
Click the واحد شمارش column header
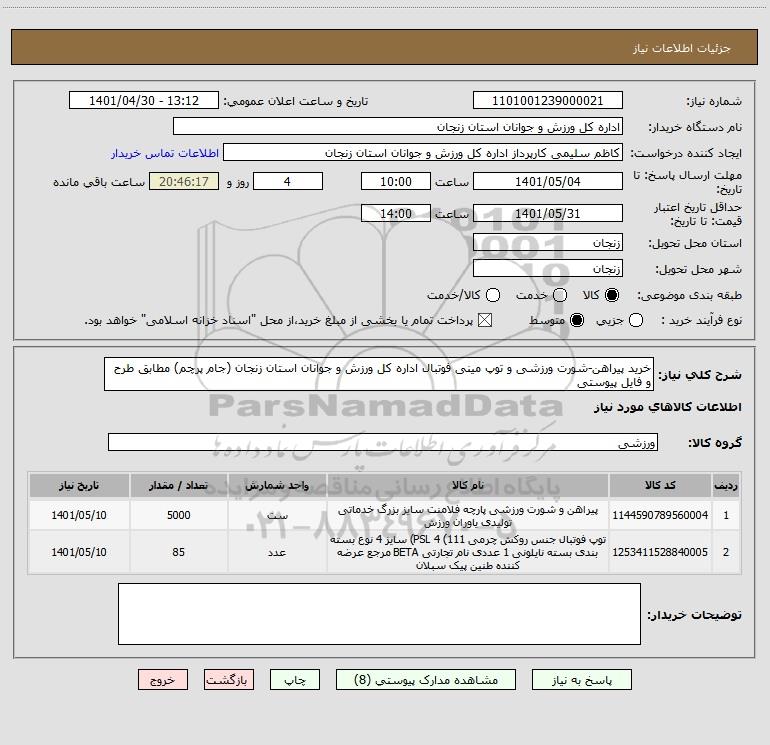tap(277, 485)
